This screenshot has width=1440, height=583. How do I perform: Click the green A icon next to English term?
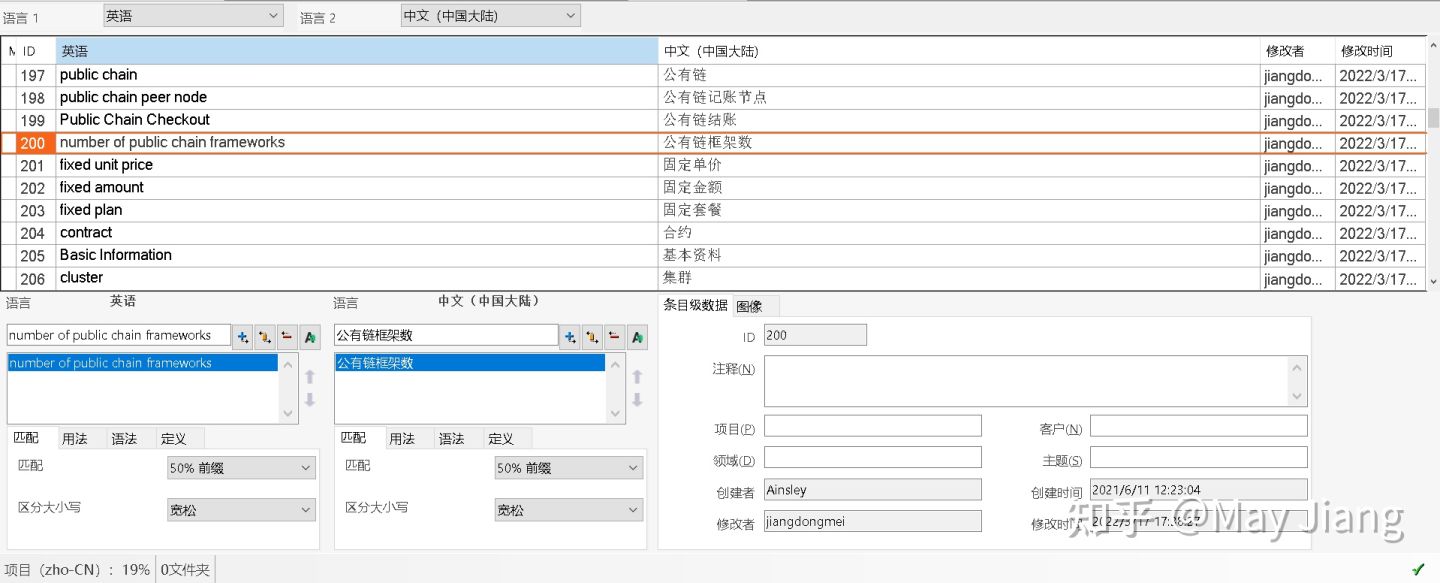pos(311,337)
